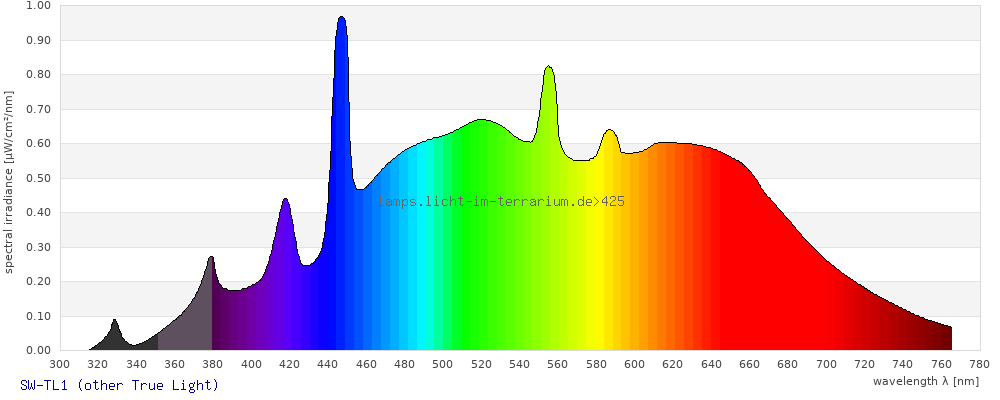
Task: Click the small dark peak near 328 nm
Action: (114, 326)
